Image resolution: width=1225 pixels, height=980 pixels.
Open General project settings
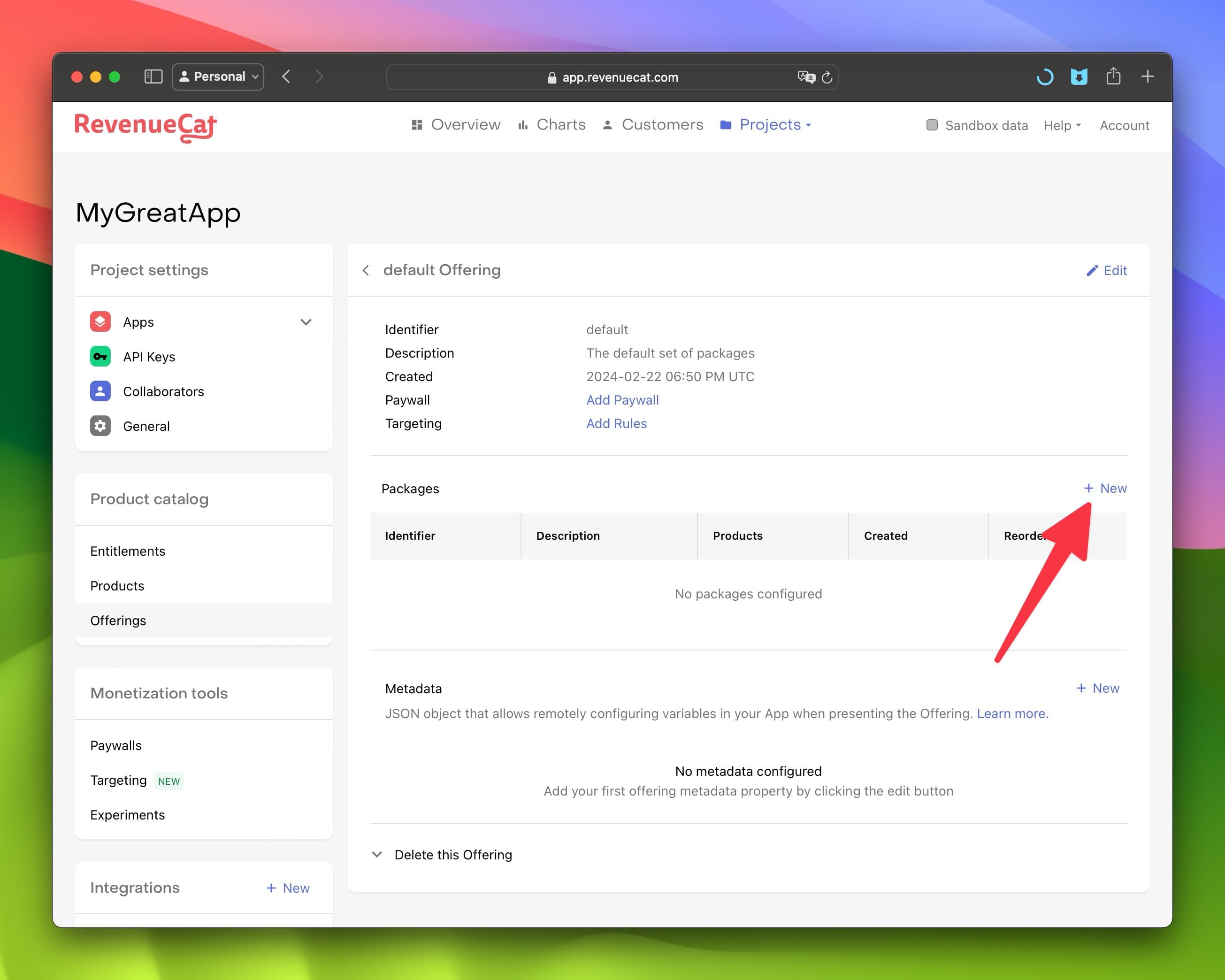click(x=203, y=426)
